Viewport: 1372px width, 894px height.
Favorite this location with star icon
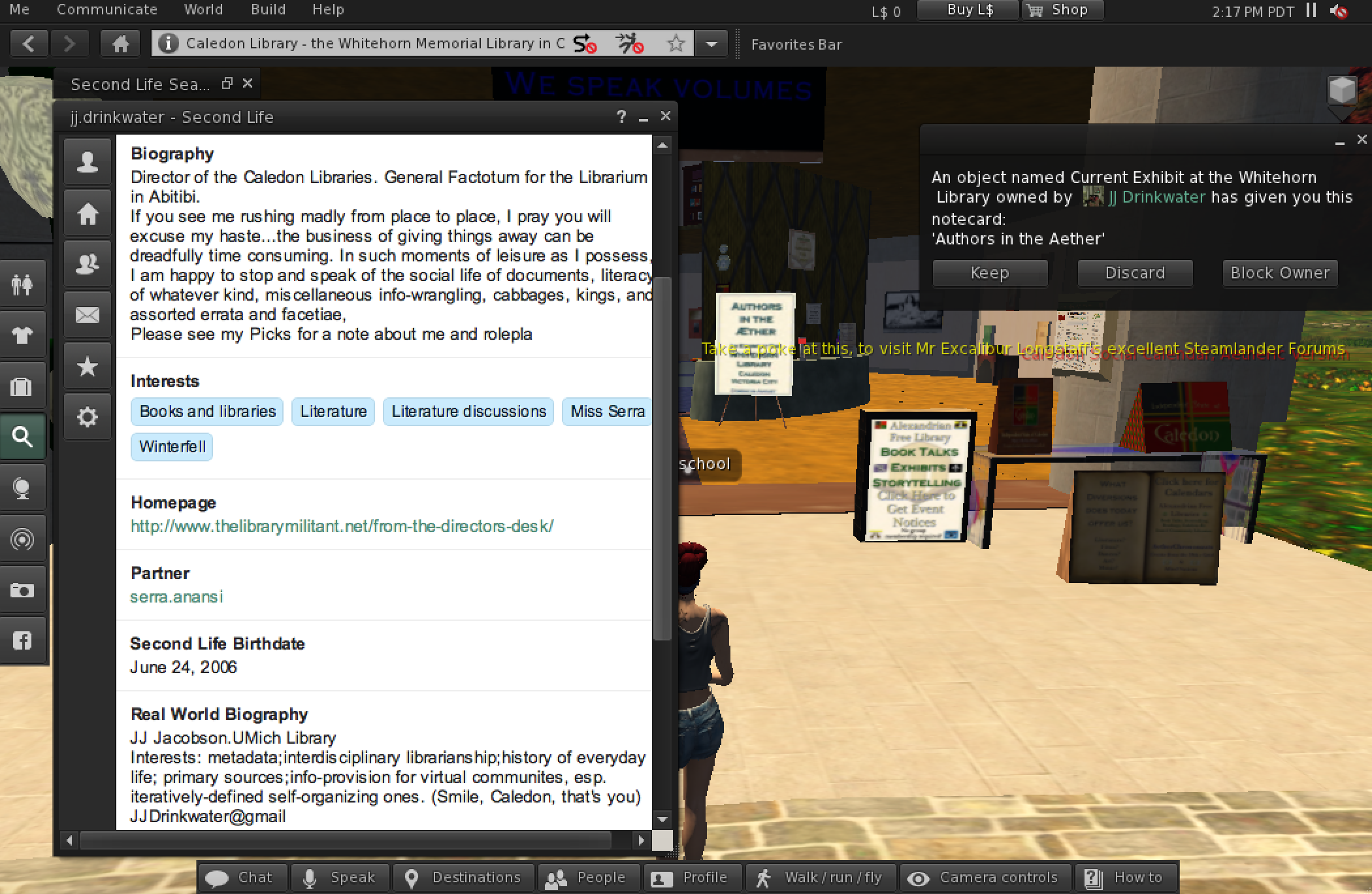tap(676, 44)
